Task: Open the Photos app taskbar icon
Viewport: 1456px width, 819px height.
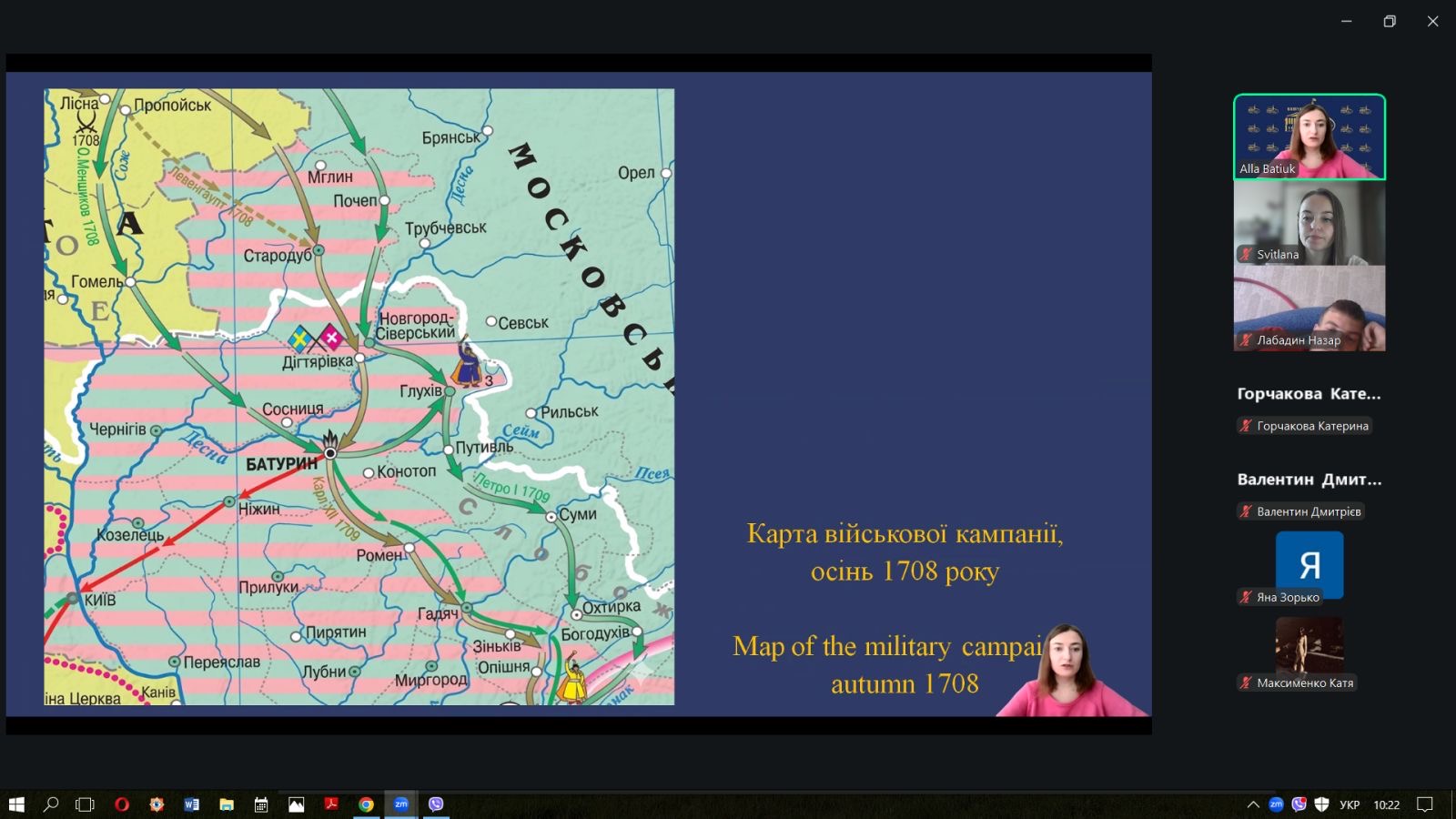Action: click(297, 804)
